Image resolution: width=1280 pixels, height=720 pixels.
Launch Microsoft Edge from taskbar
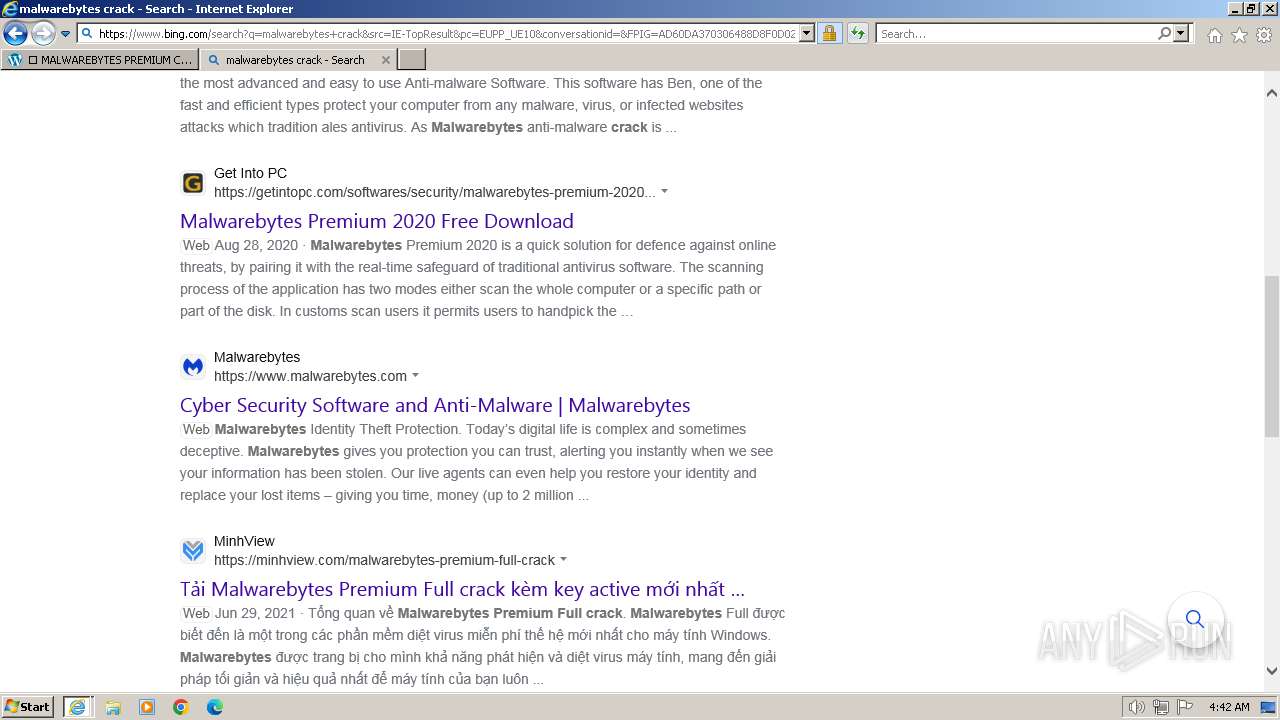click(x=215, y=707)
